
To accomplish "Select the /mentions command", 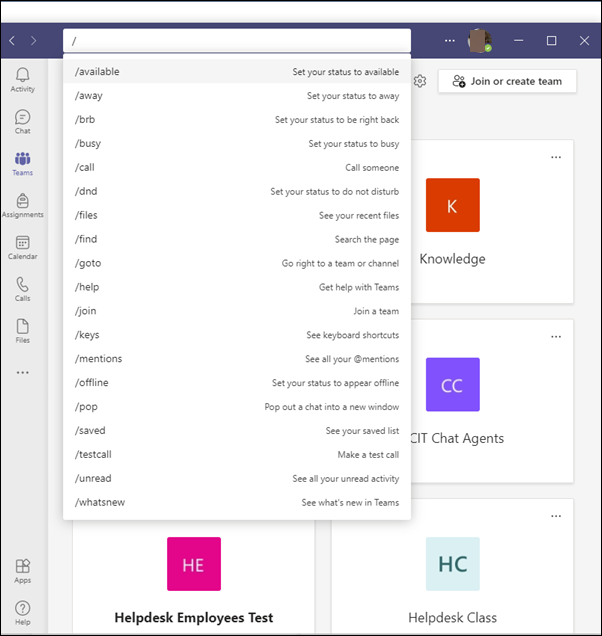I will pyautogui.click(x=237, y=359).
